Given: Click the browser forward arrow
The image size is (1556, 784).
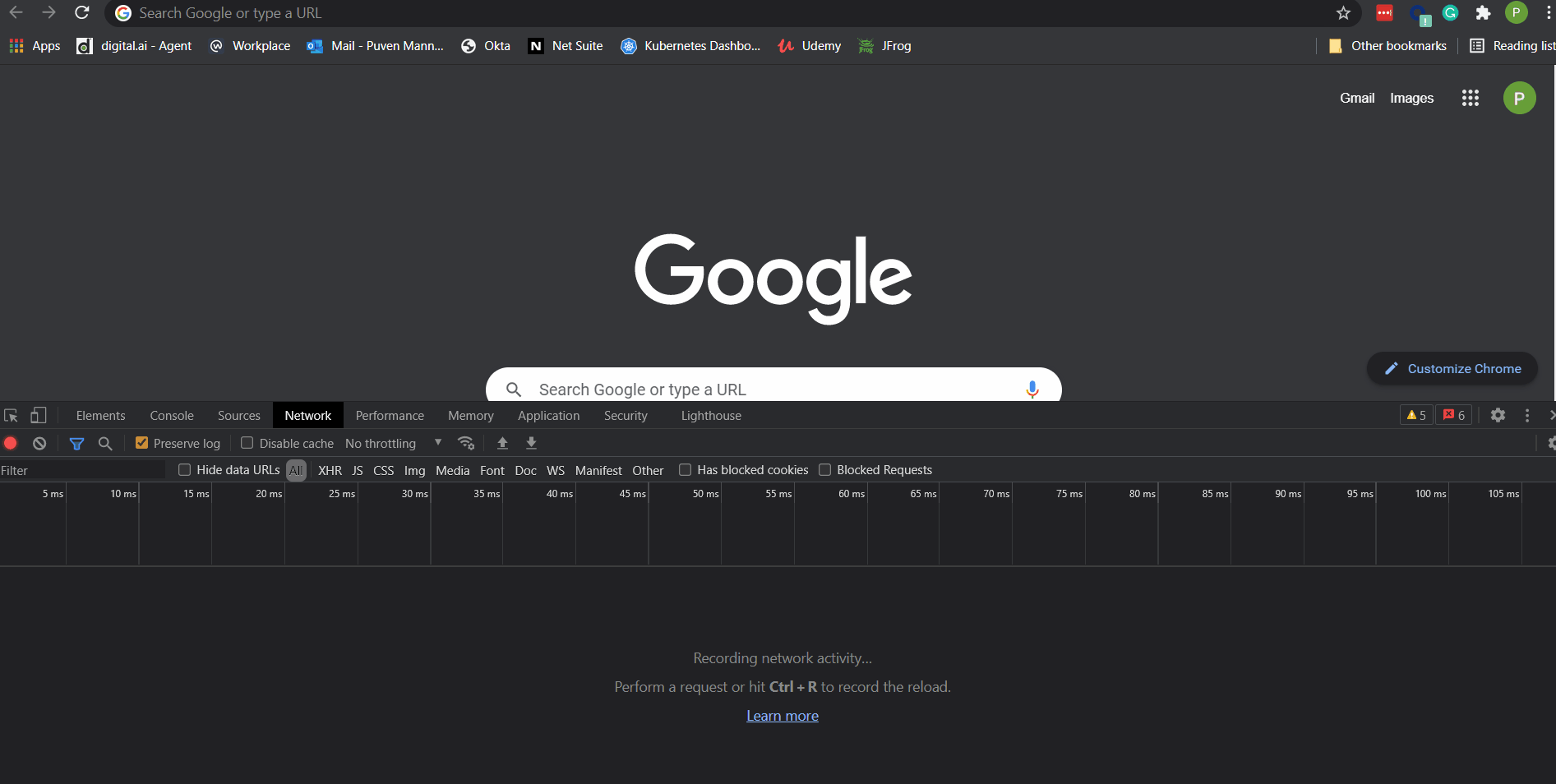Looking at the screenshot, I should point(48,12).
